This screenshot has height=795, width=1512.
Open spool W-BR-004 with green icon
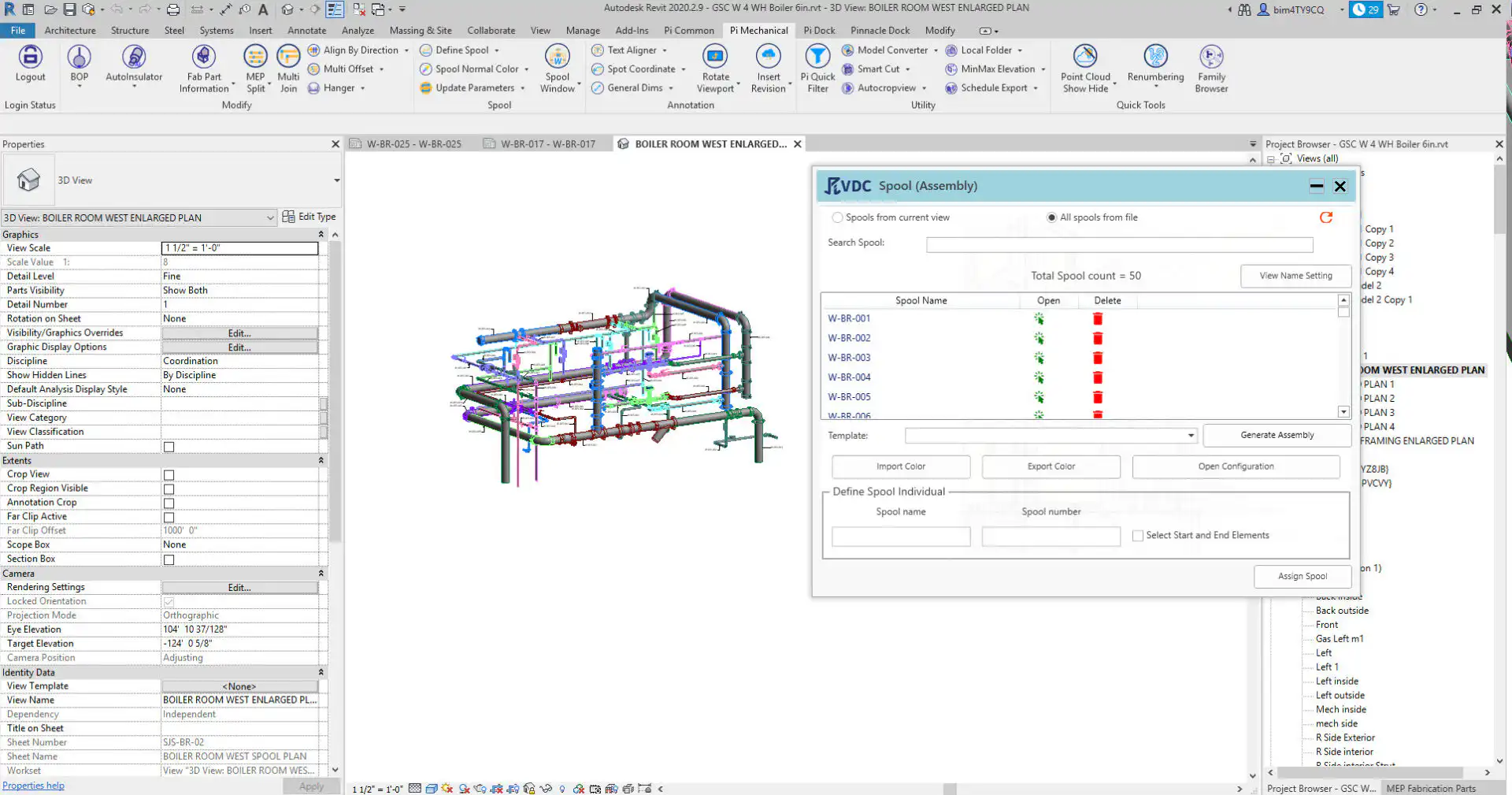point(1039,377)
